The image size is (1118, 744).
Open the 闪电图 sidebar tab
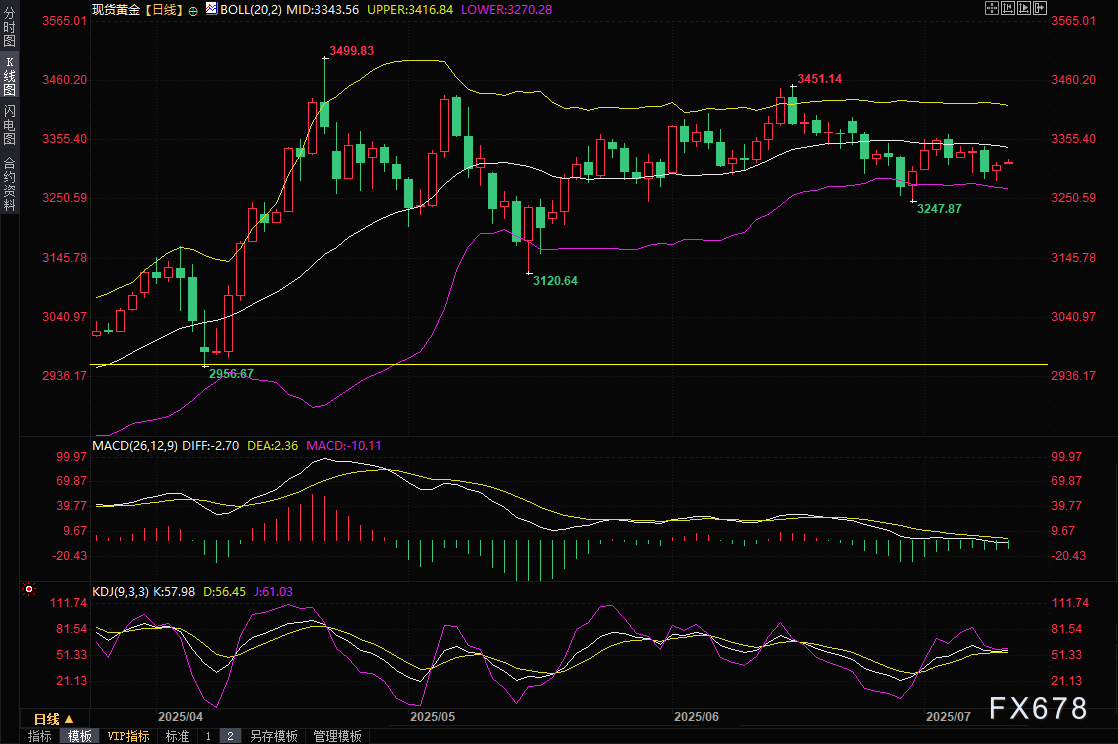click(x=9, y=125)
